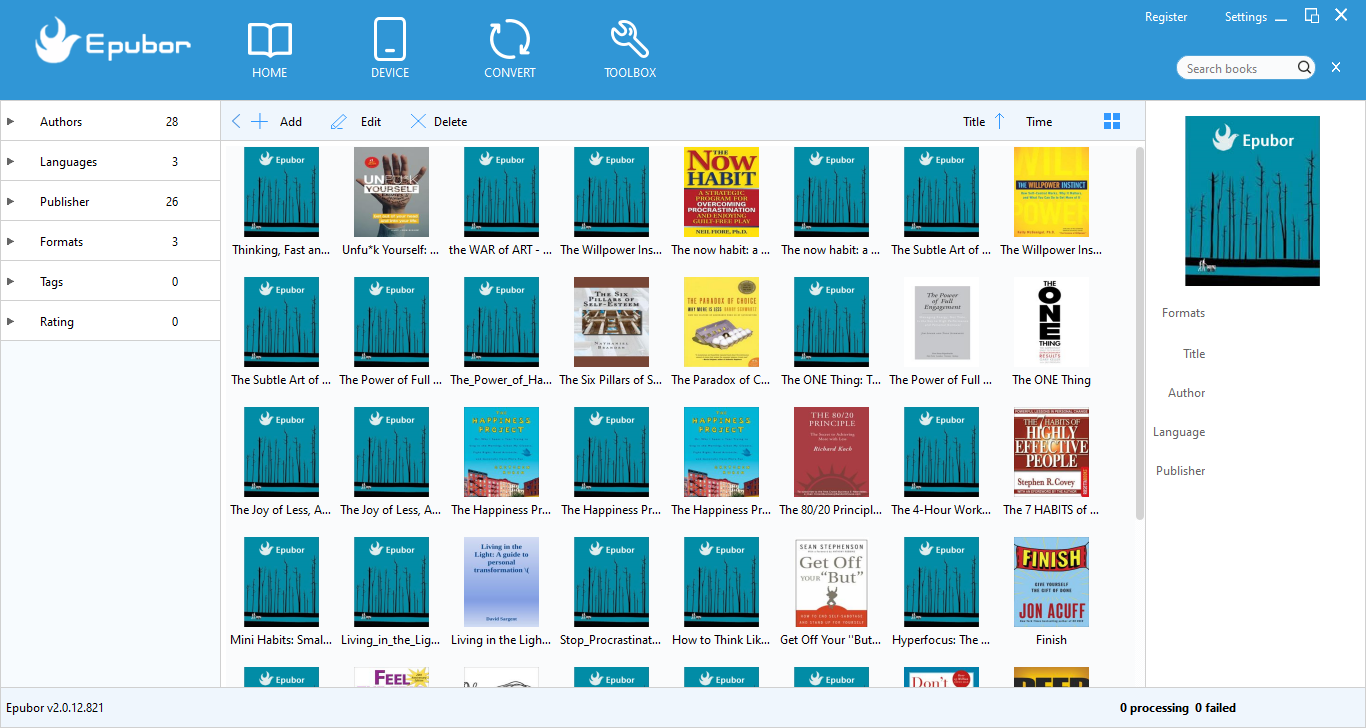Click the Add button label

point(291,122)
